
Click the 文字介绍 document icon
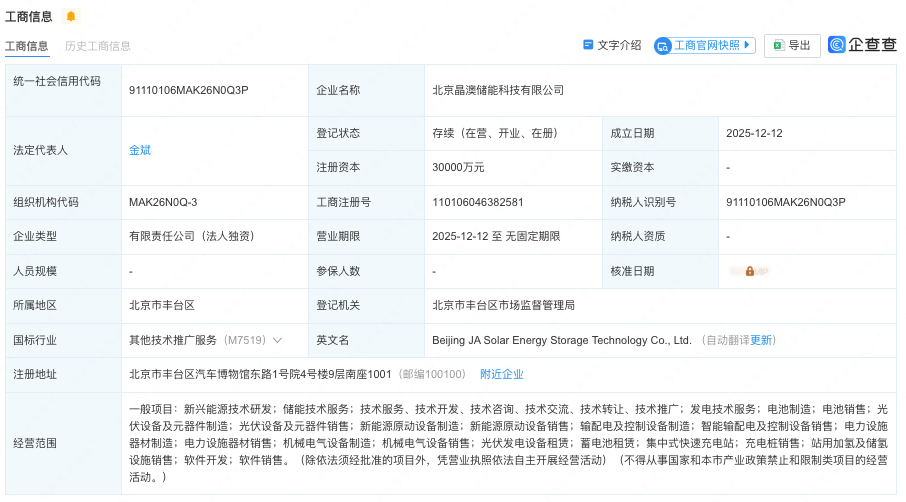[588, 45]
